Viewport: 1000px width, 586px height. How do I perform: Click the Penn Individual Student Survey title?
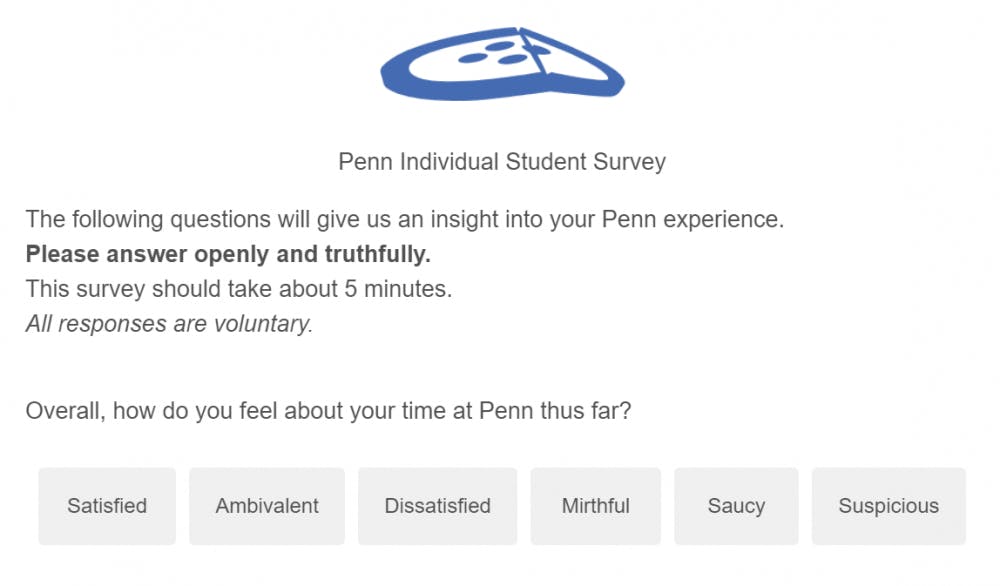(x=501, y=161)
